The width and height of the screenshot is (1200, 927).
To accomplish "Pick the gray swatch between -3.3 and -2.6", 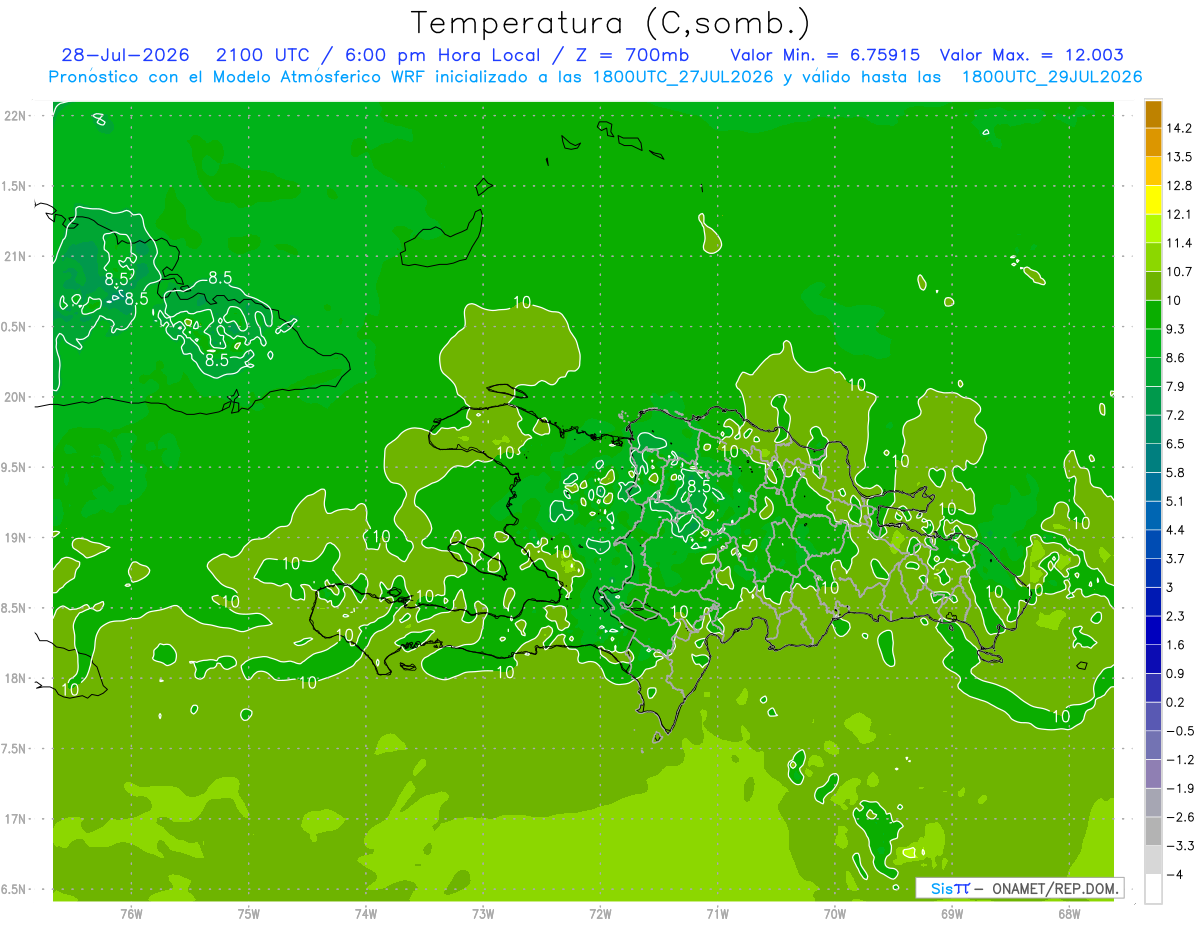I will tap(1153, 832).
